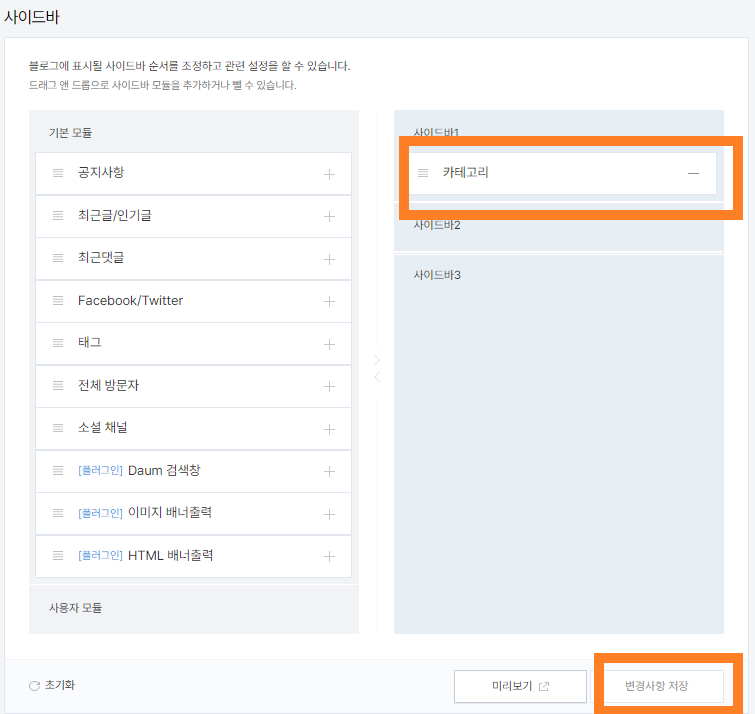Image resolution: width=755 pixels, height=714 pixels.
Task: Open the 미리보기 preview button
Action: tap(520, 686)
